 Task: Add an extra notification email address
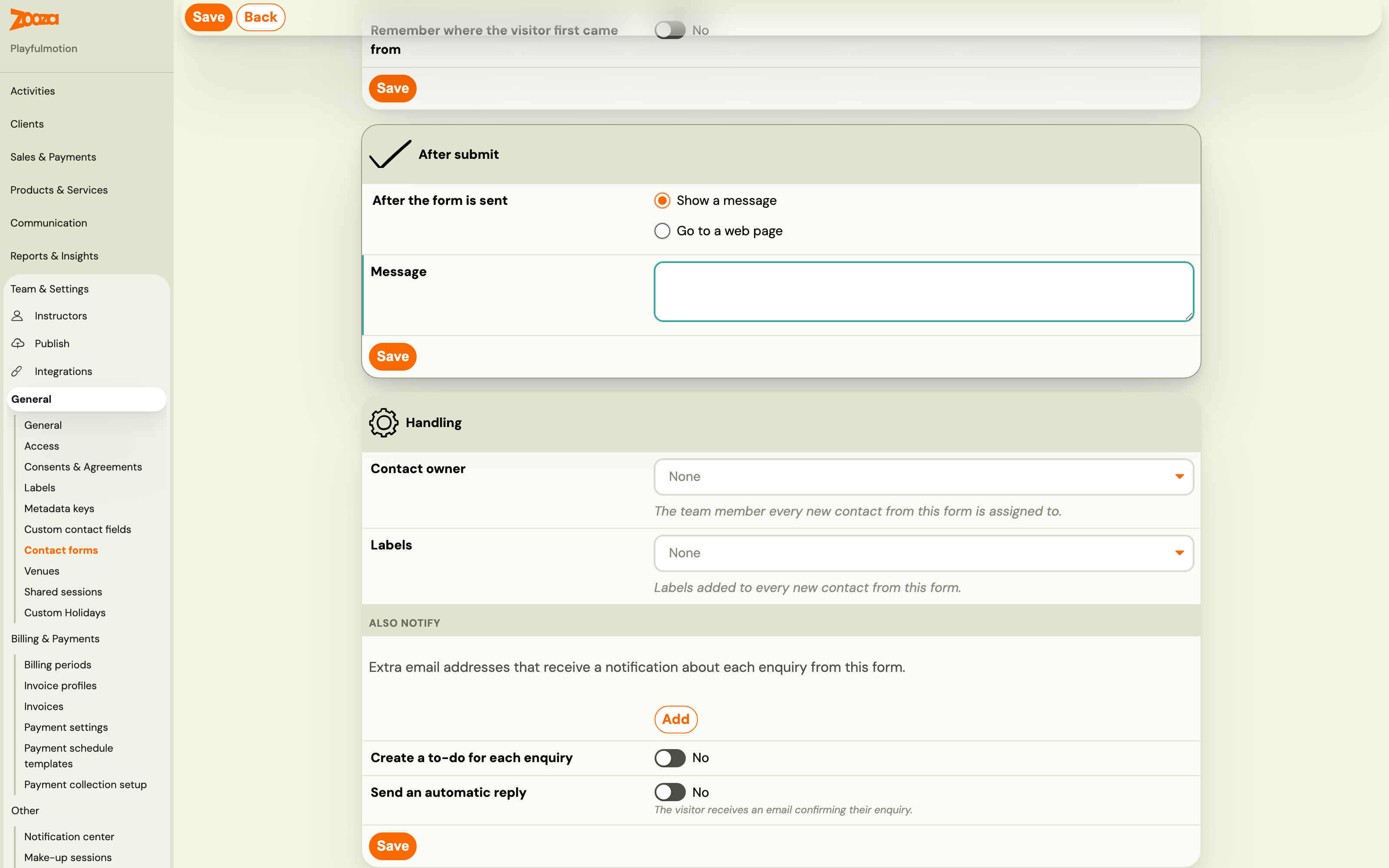pyautogui.click(x=676, y=719)
